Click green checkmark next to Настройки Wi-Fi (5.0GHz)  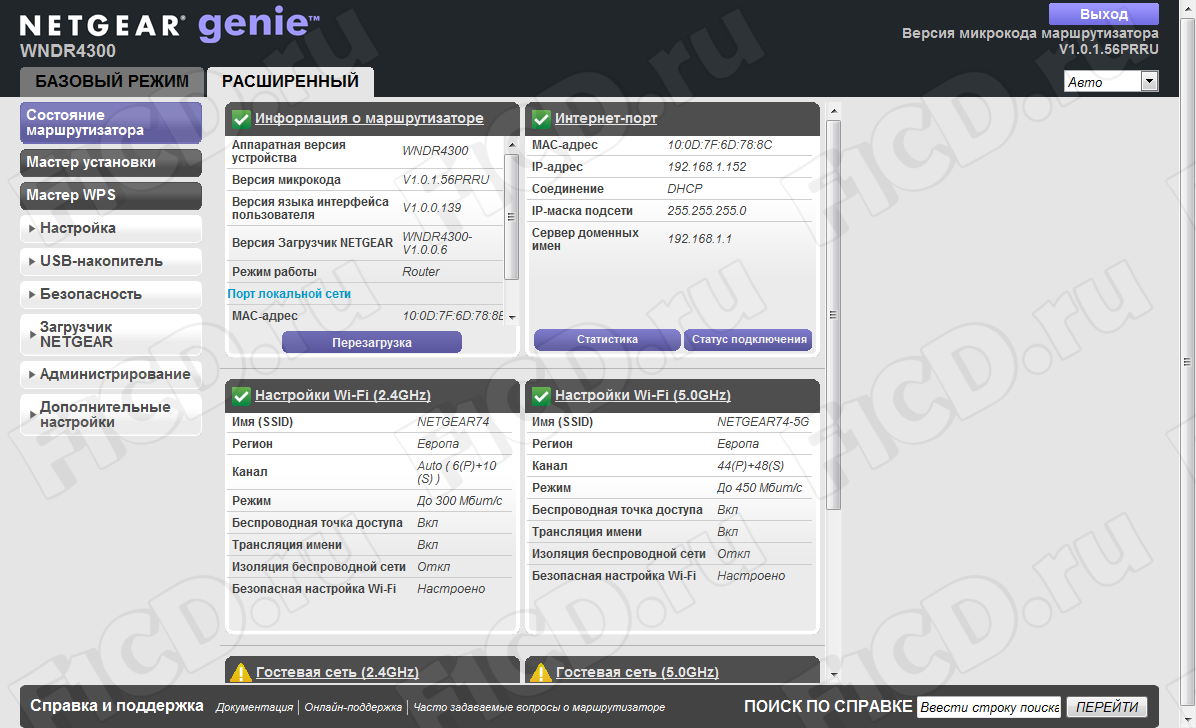tap(542, 396)
